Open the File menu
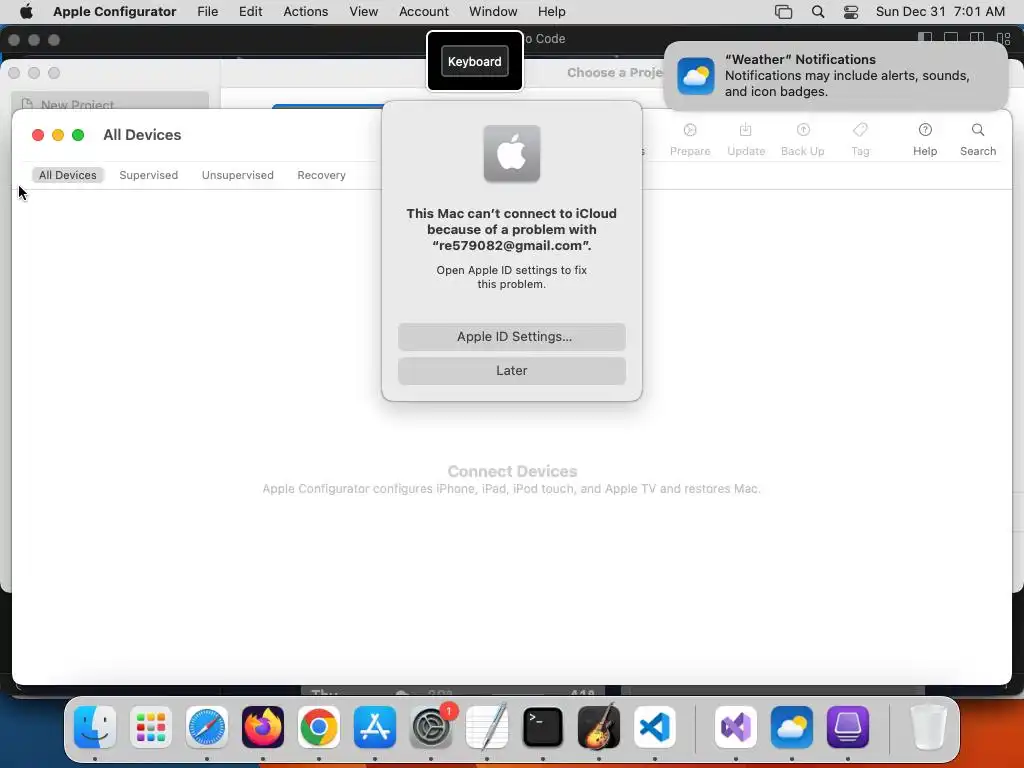 (208, 11)
